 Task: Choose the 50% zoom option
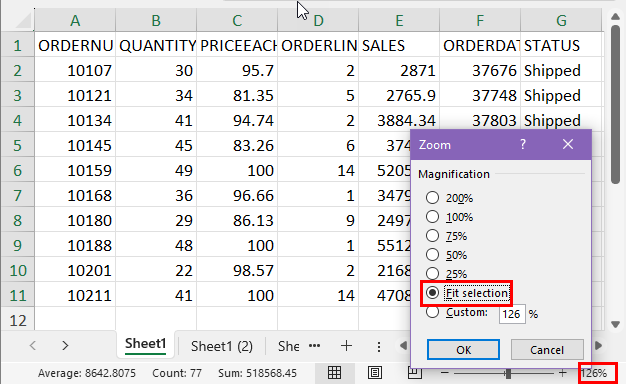click(432, 255)
